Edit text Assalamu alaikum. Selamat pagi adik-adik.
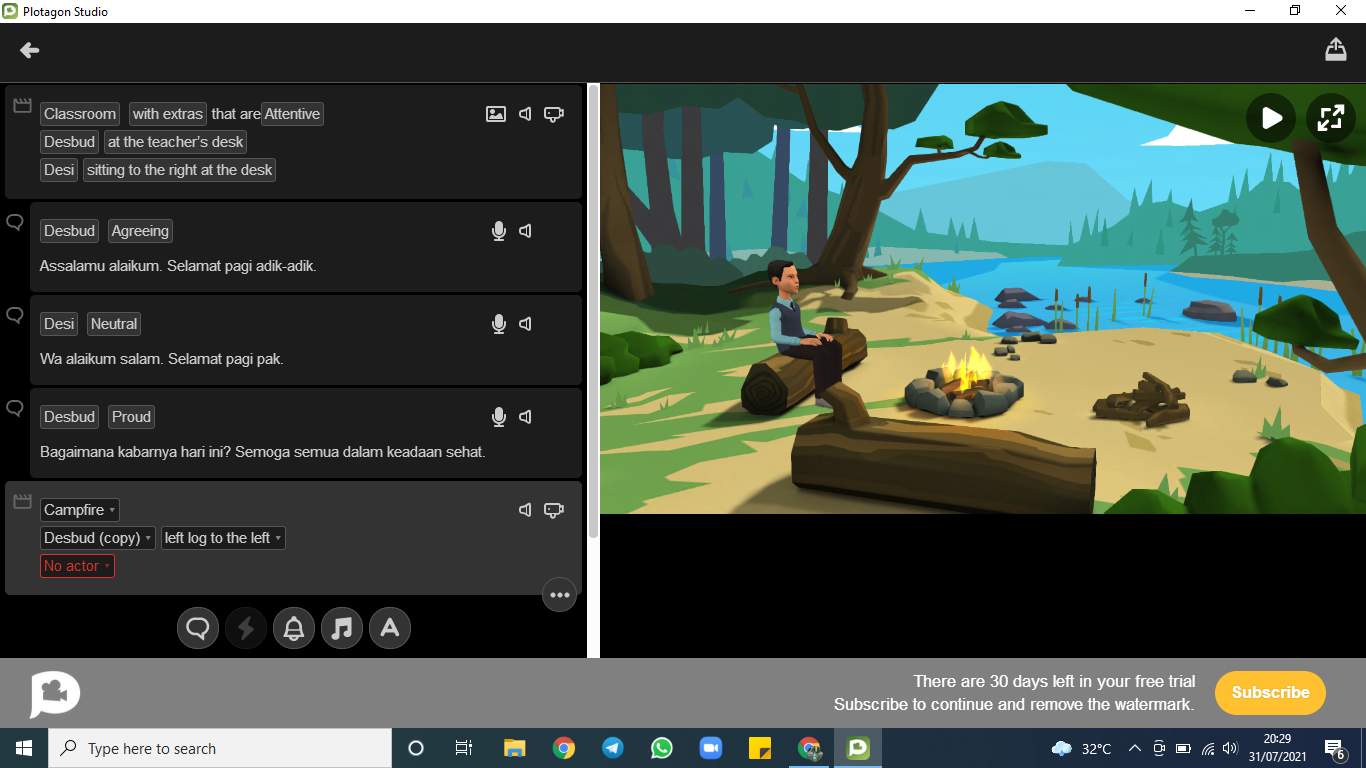The width and height of the screenshot is (1366, 768). [178, 266]
